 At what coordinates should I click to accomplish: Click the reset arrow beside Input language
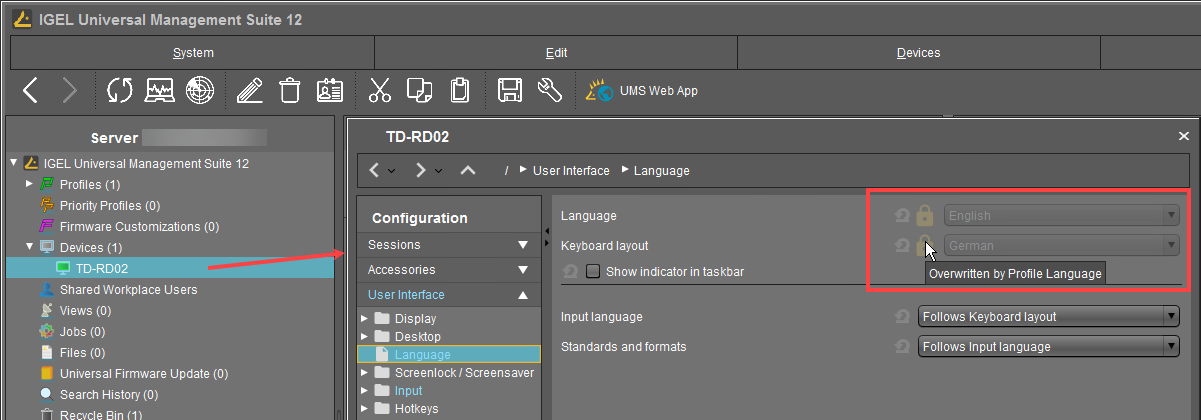coord(902,317)
